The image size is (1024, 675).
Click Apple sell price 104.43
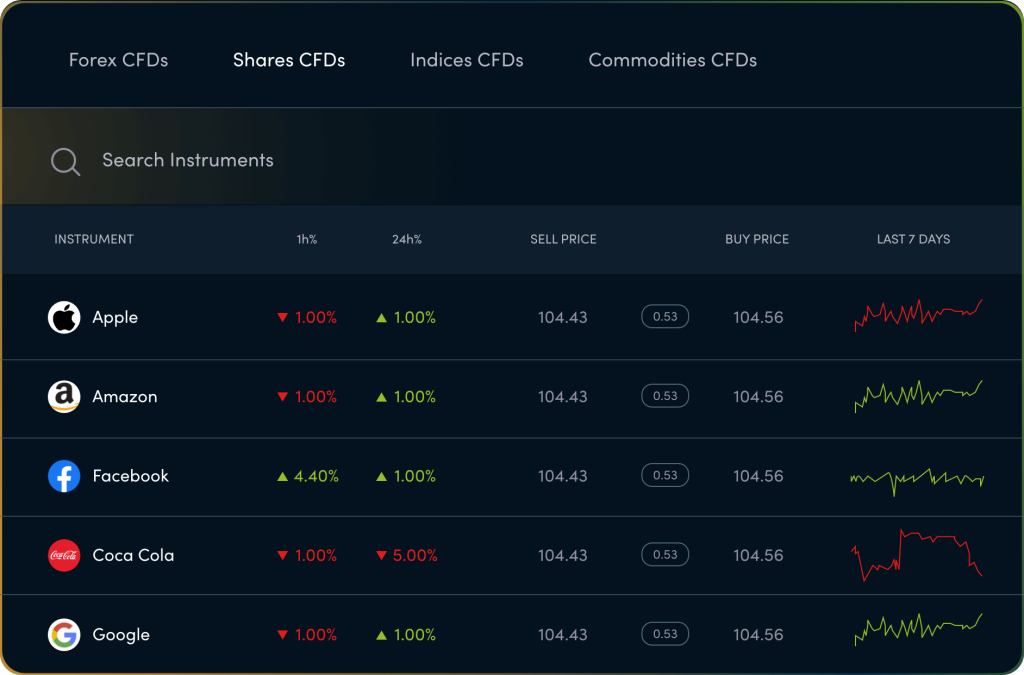click(562, 318)
